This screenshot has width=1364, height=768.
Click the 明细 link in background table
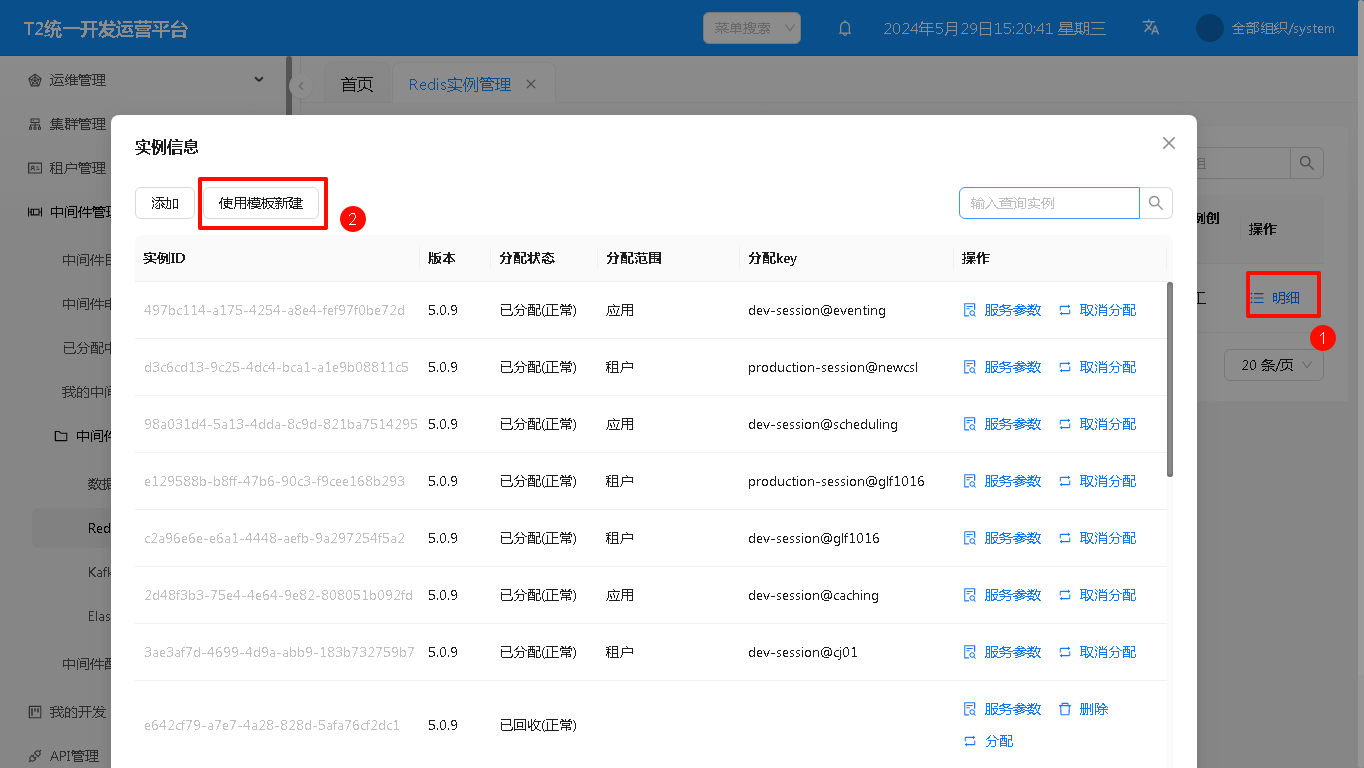click(x=1275, y=297)
